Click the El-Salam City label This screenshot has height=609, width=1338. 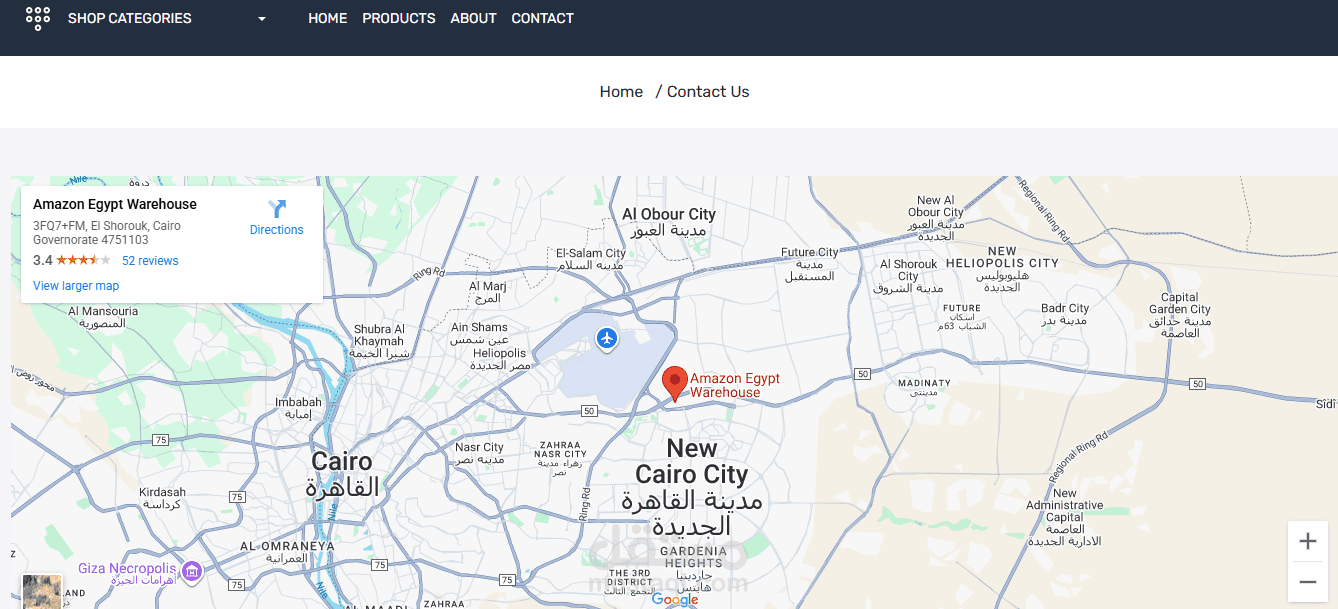point(590,259)
